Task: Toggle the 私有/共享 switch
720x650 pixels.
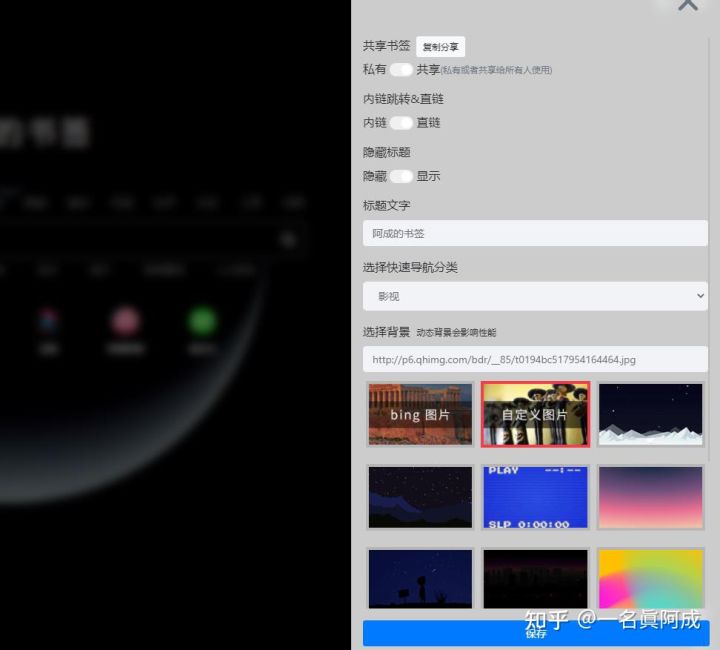Action: (401, 70)
